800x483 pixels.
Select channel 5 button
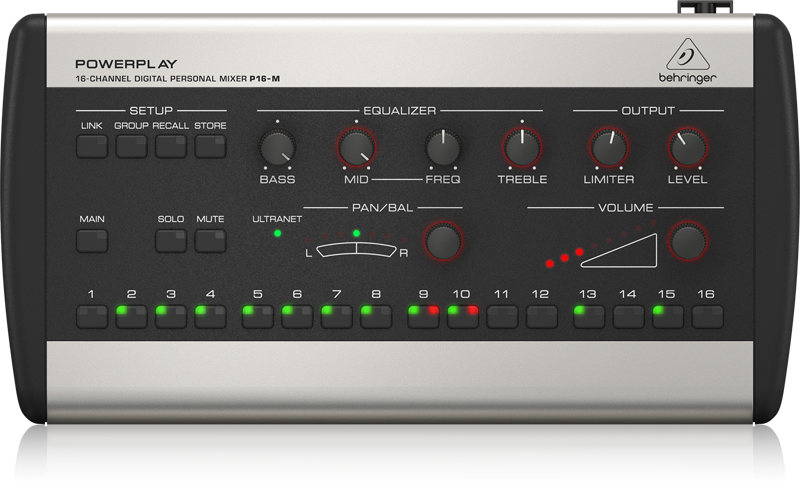point(258,317)
